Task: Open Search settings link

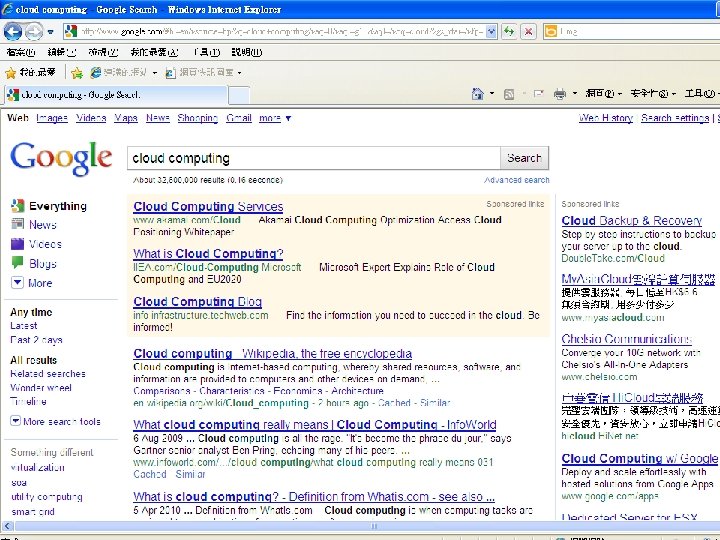Action: click(675, 118)
